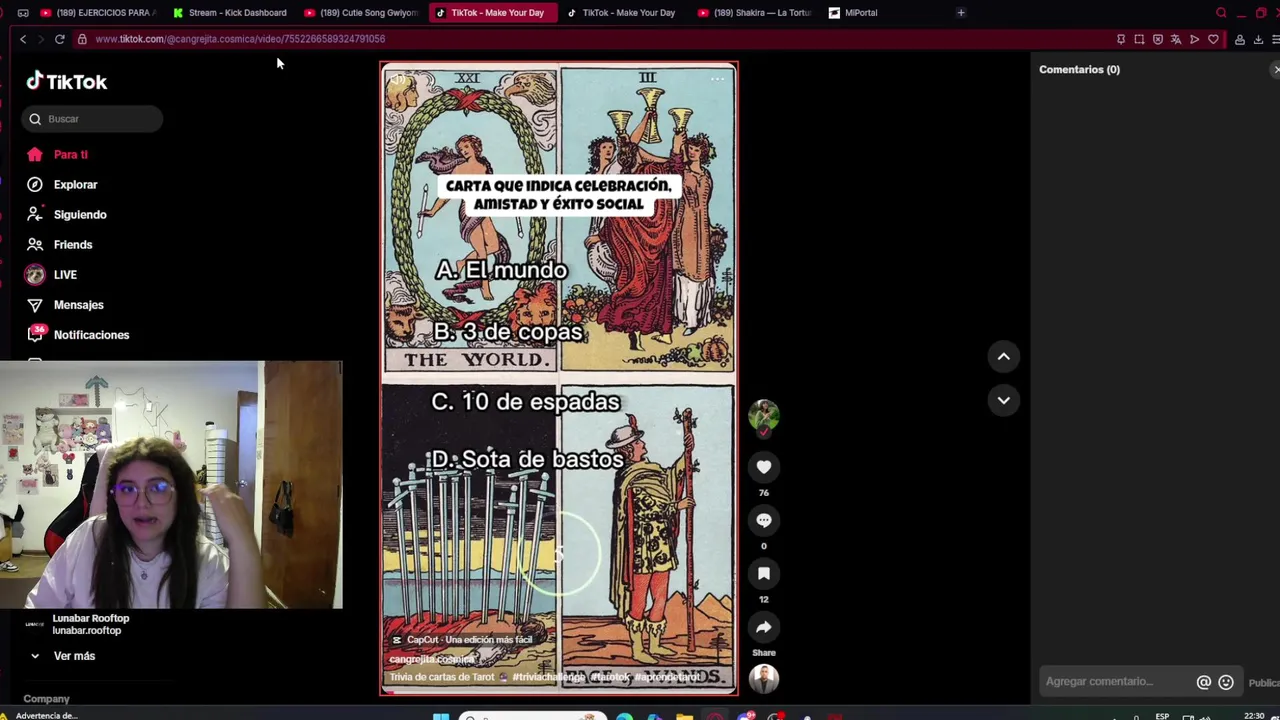Click the player flow icon in address bar

coord(1194,39)
